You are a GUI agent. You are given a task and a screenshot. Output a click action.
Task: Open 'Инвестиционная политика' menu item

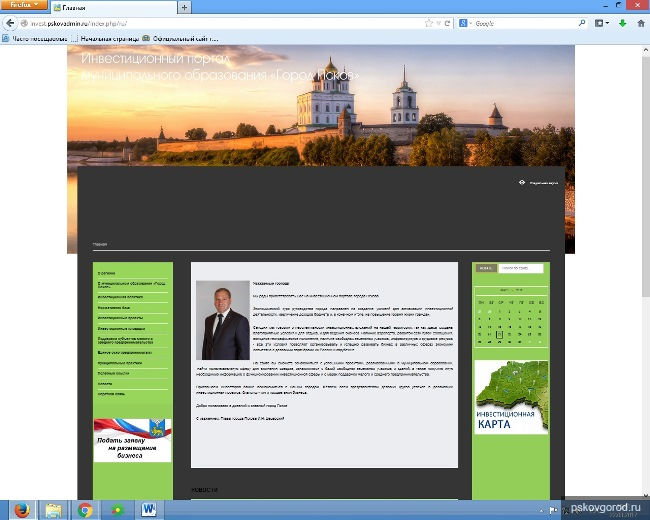coord(120,297)
